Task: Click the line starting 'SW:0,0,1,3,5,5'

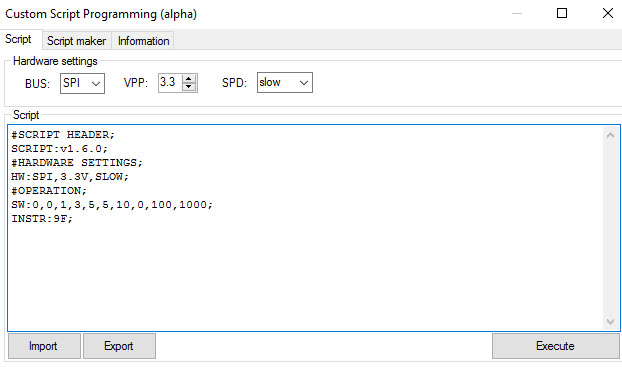Action: (112, 205)
